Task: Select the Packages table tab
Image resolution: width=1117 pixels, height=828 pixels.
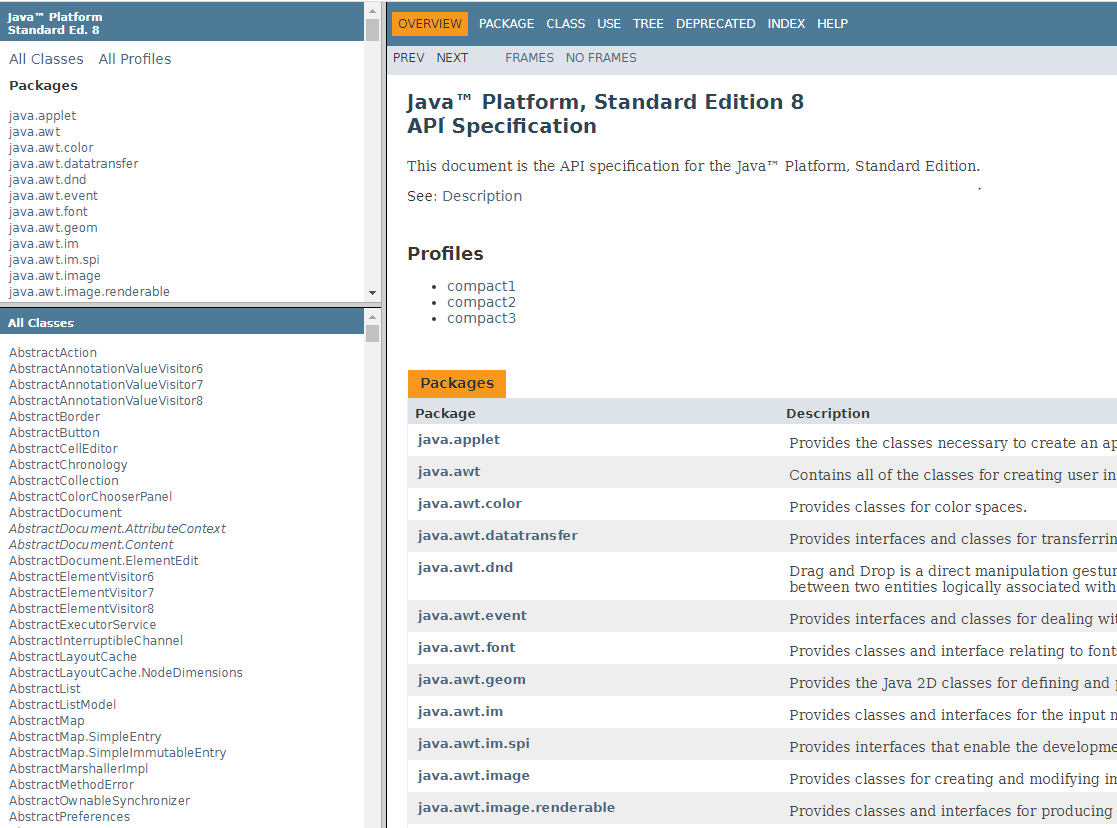Action: (457, 383)
